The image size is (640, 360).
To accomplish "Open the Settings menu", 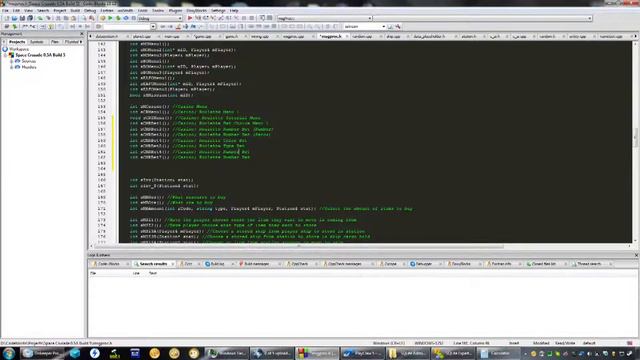I will (218, 10).
